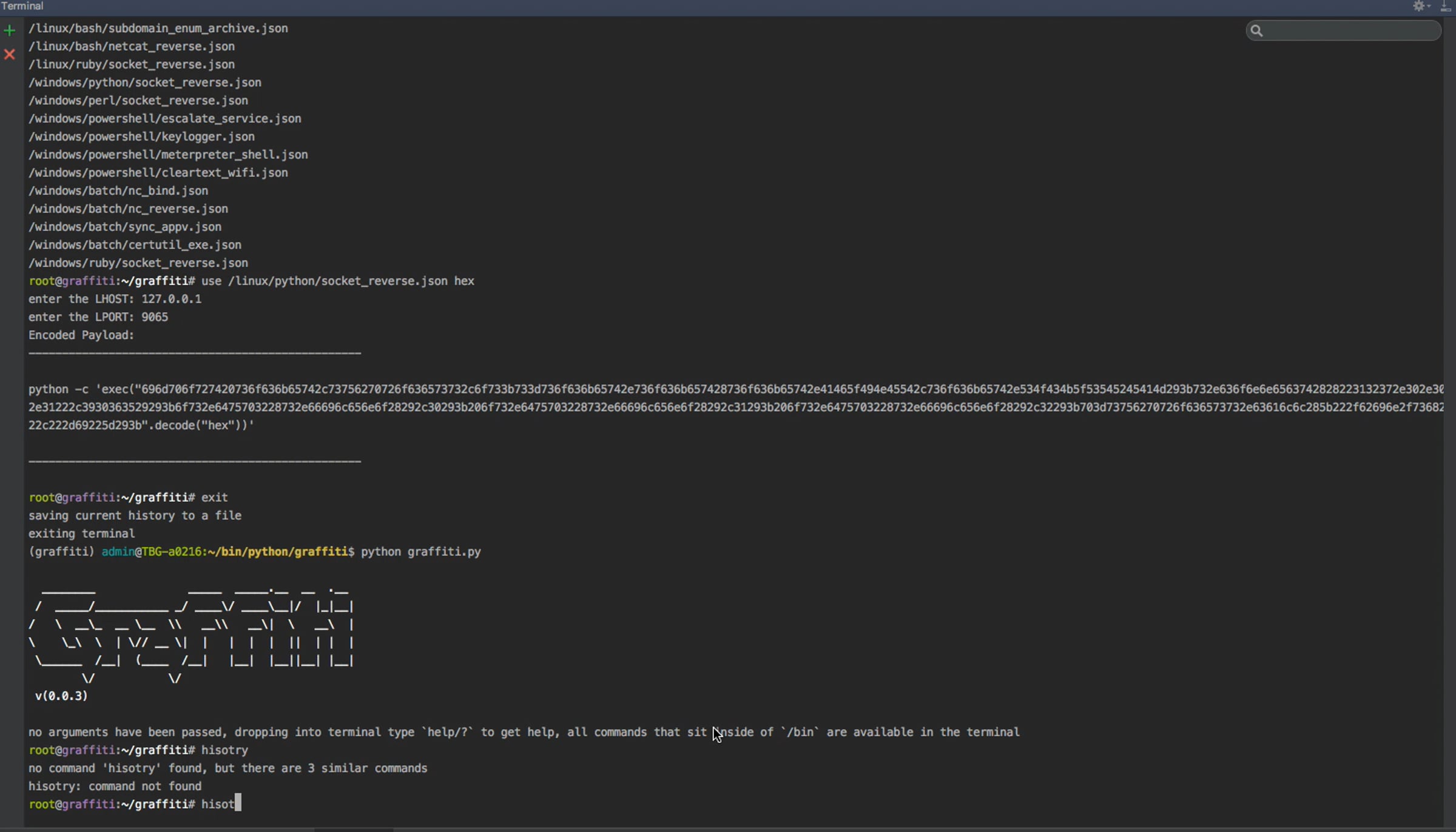
Task: Select the Terminal panel title
Action: [22, 6]
